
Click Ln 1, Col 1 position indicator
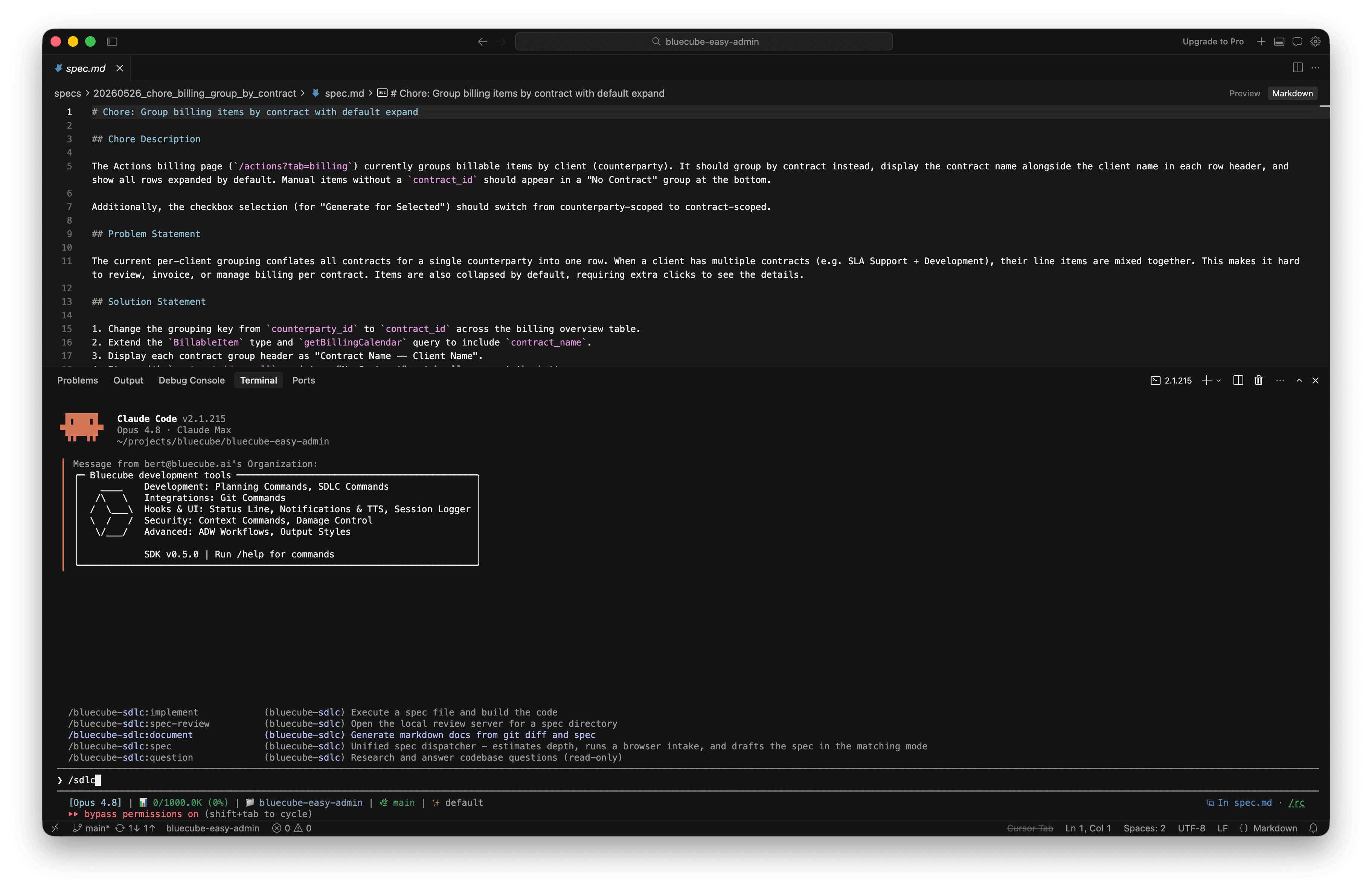(1088, 828)
